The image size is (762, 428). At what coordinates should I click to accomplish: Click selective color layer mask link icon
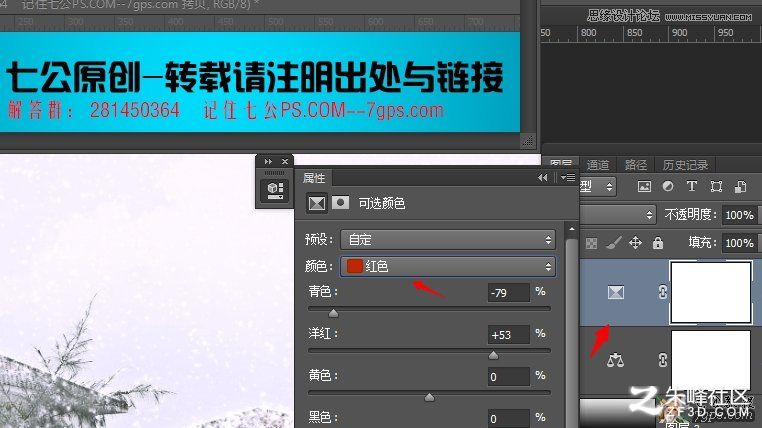click(x=662, y=292)
